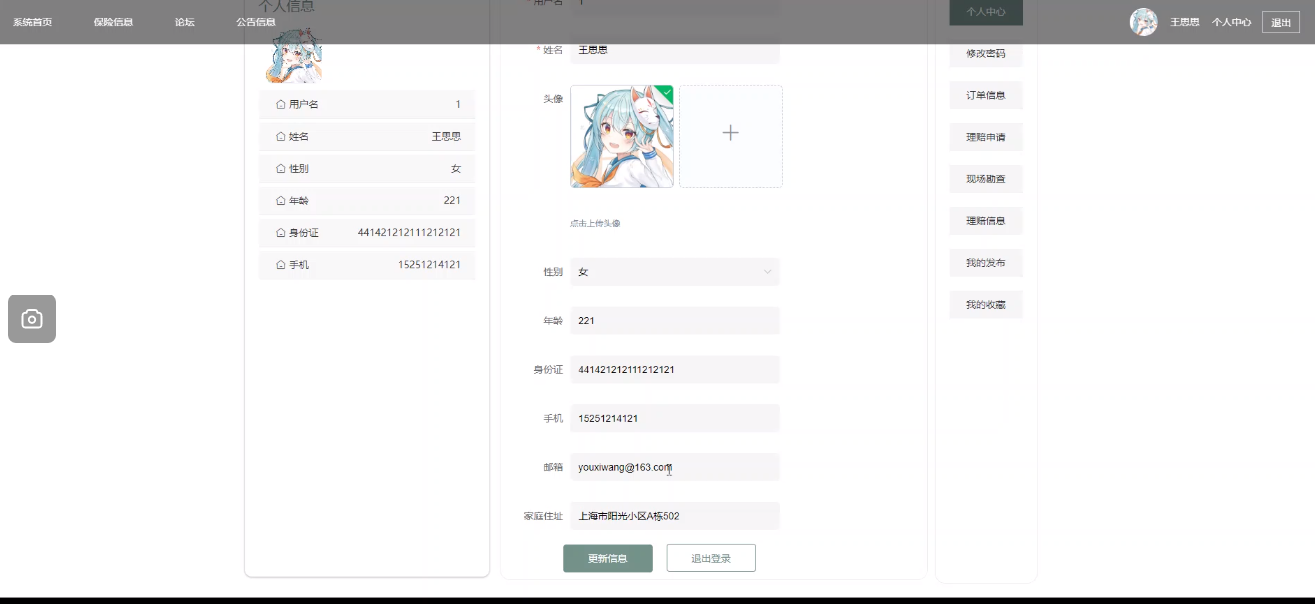Viewport: 1315px width, 604px height.
Task: Open 理赔申请 in right sidebar
Action: pyautogui.click(x=986, y=137)
